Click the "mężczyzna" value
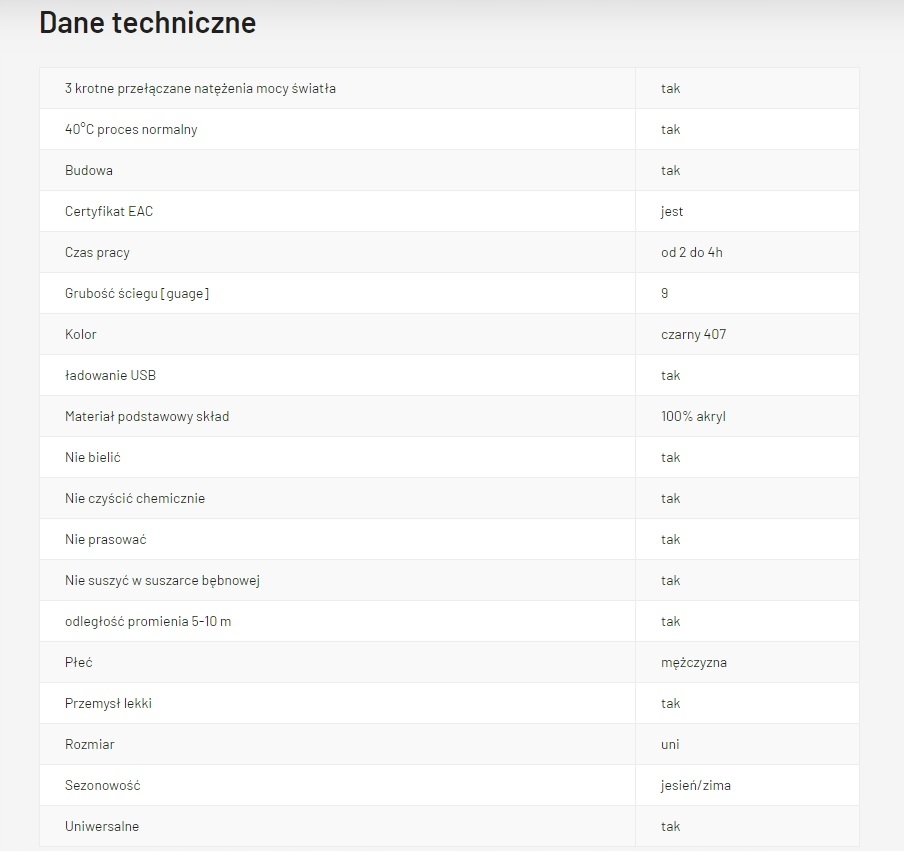Image resolution: width=904 pixels, height=851 pixels. pos(693,663)
